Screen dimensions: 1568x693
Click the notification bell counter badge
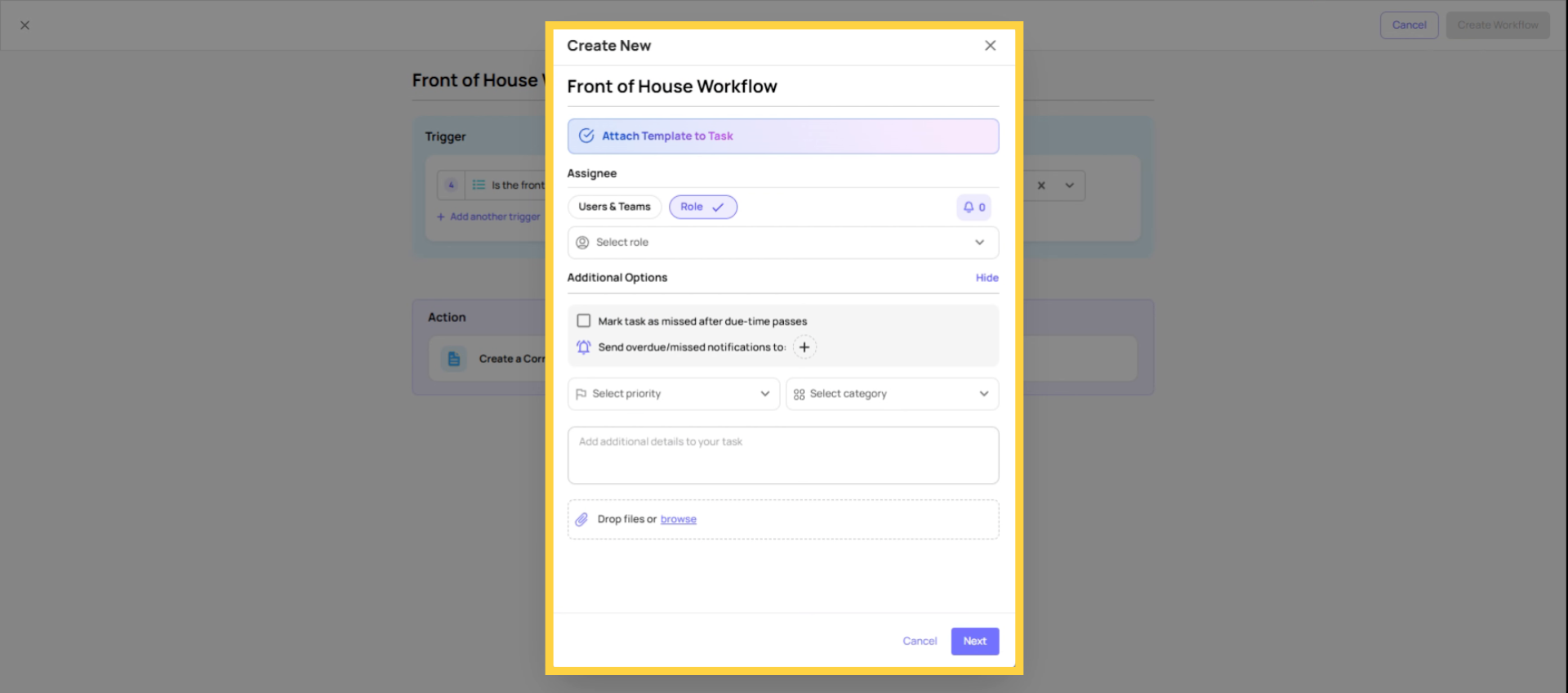(x=973, y=208)
